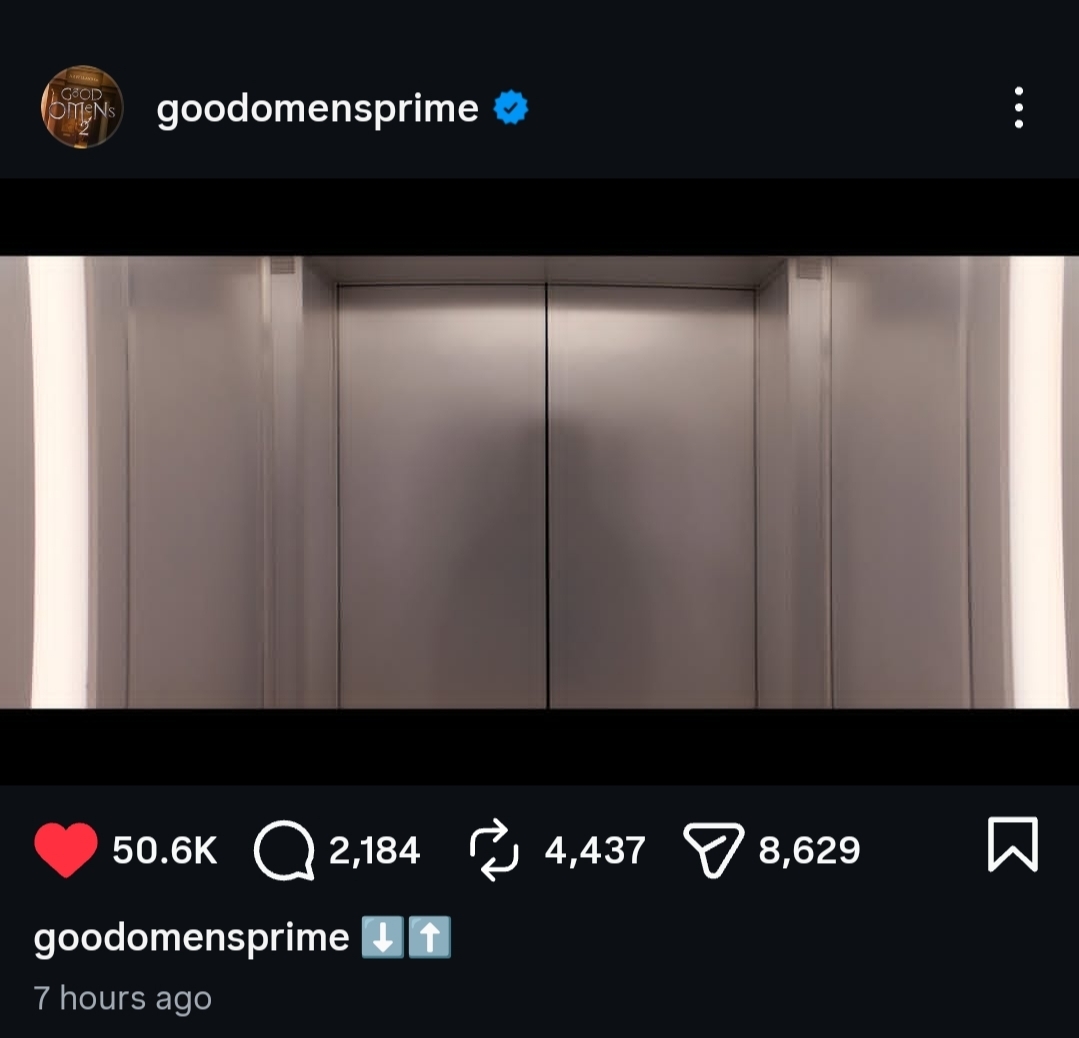Viewport: 1079px width, 1038px height.
Task: Tap the left elevator door in the video
Action: 442,496
